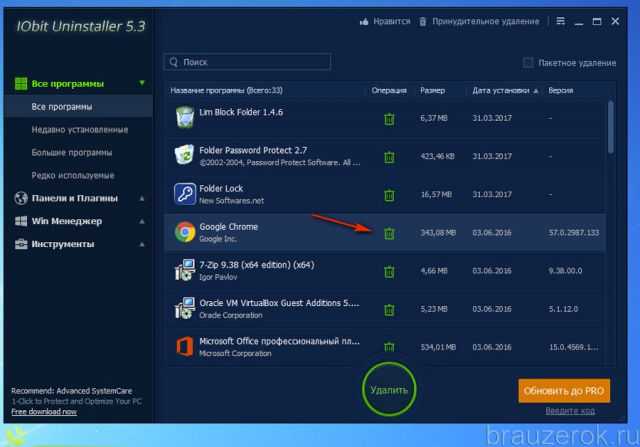
Task: Sort by the Размер column header
Action: point(432,91)
